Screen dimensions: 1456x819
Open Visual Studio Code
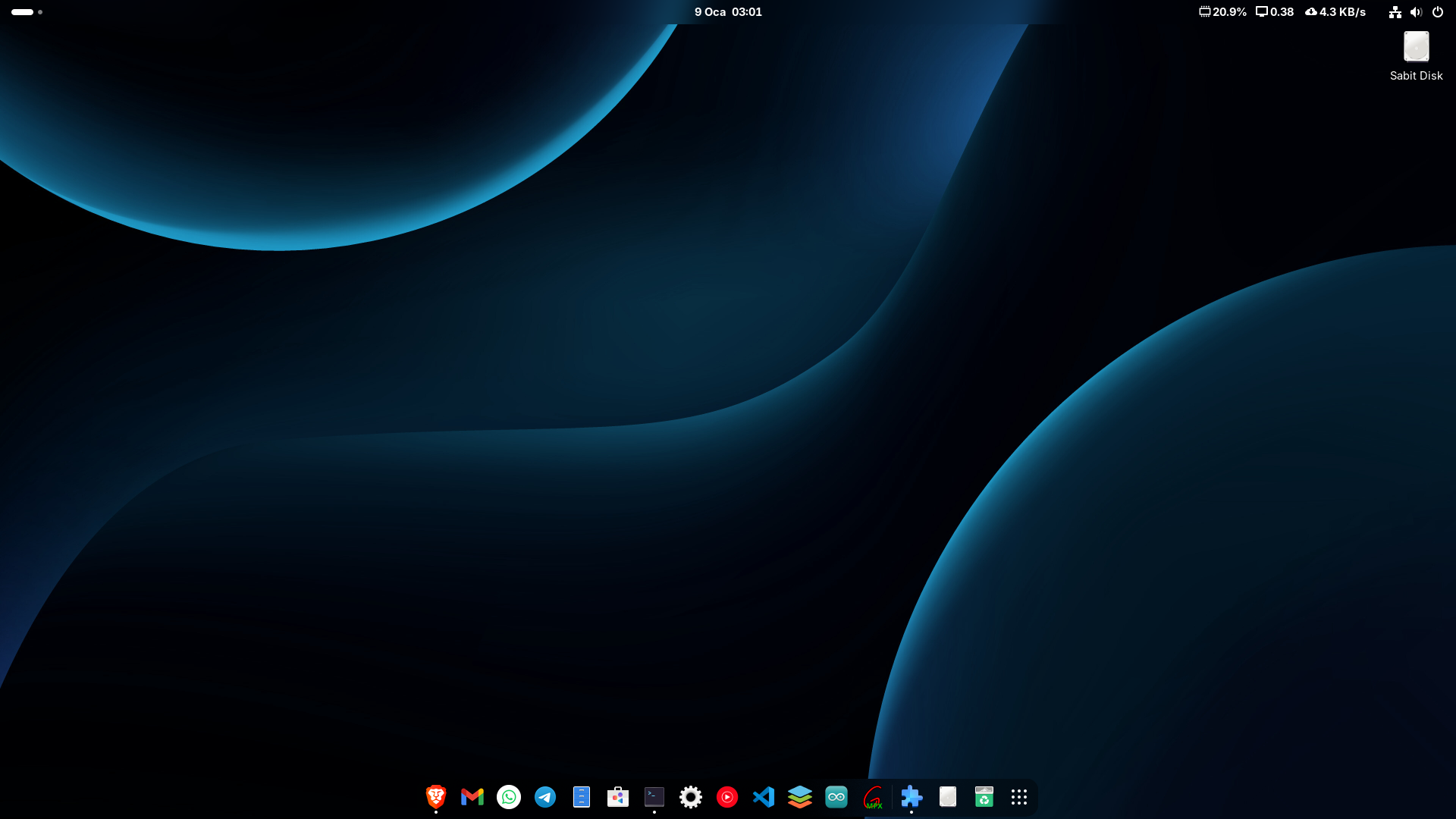764,797
